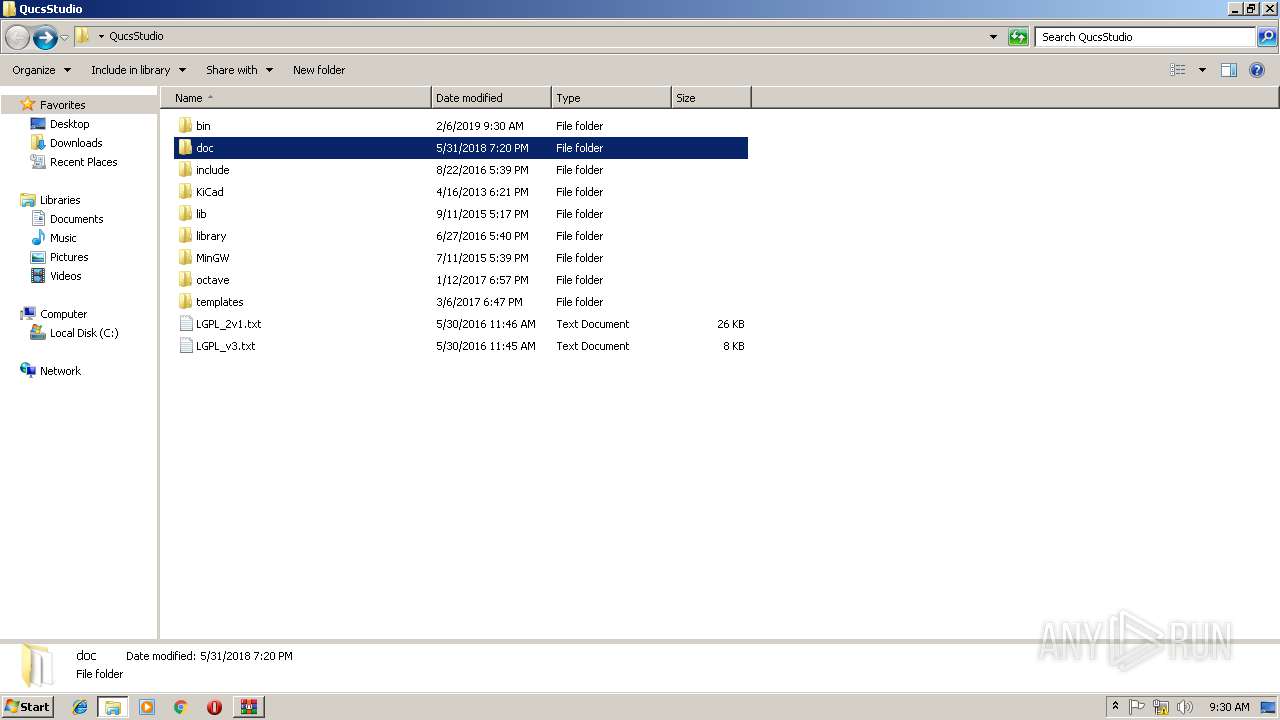Expand address bar root folder arrow
Screen dimensions: 1280x720
click(x=101, y=36)
